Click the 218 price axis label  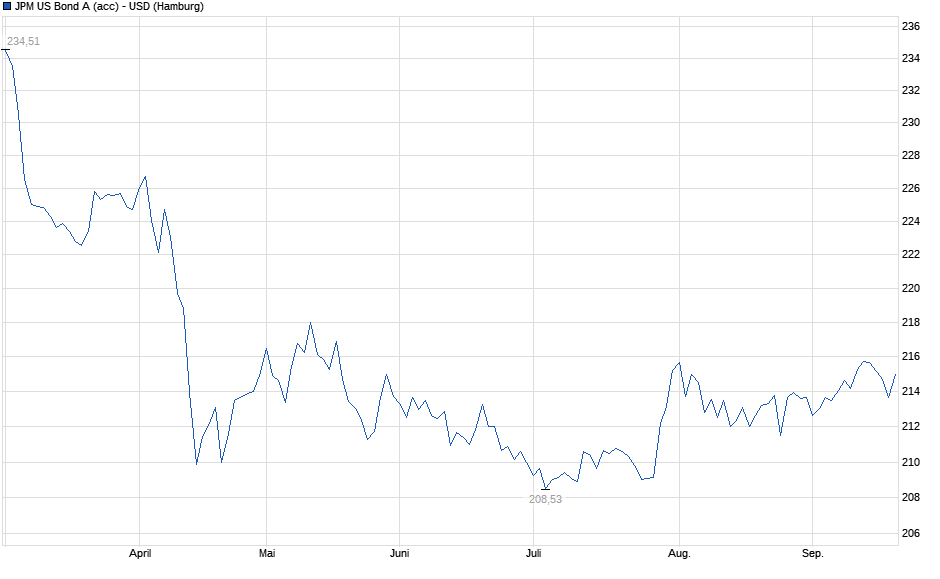[911, 322]
